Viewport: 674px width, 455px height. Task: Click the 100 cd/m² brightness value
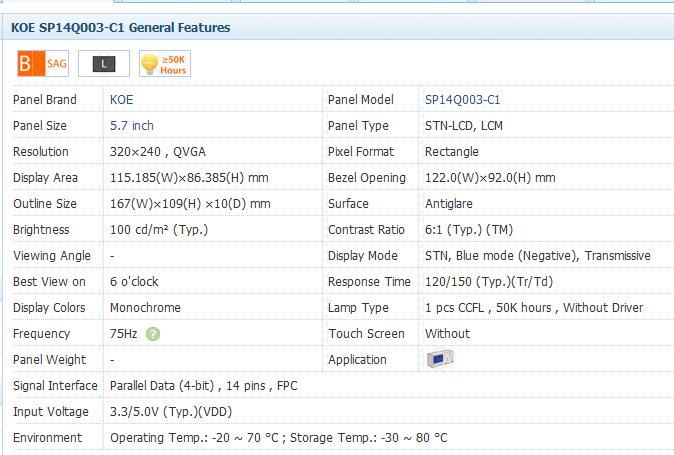click(x=159, y=229)
